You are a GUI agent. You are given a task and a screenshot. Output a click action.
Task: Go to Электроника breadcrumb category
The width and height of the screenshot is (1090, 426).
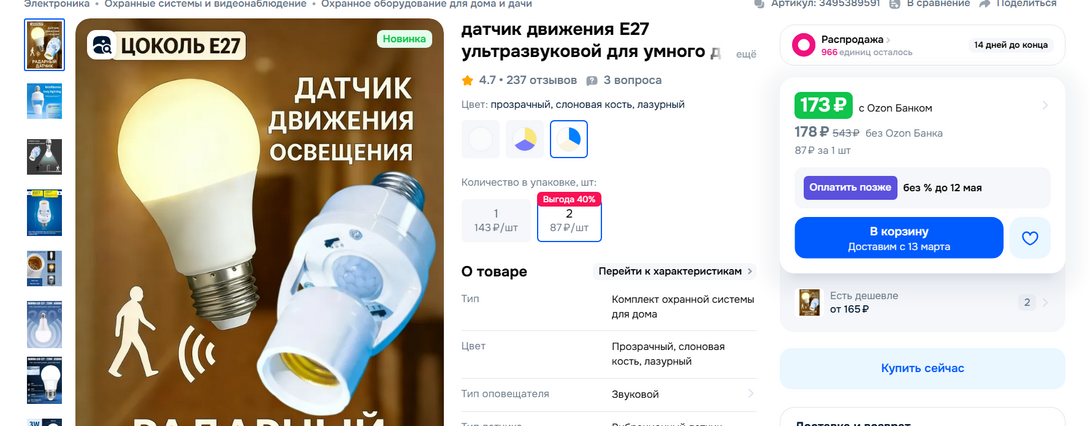[x=56, y=3]
